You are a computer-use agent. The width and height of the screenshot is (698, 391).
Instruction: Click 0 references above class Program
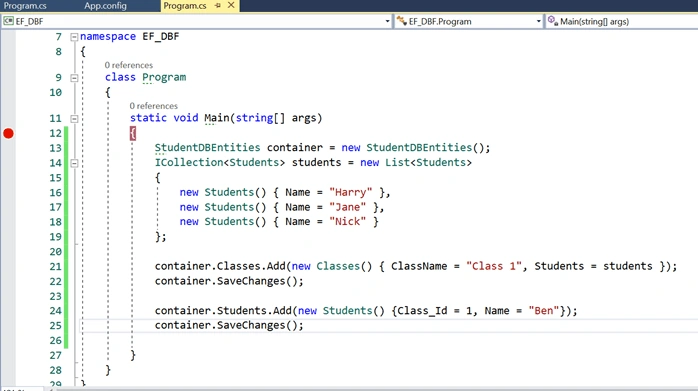(x=129, y=65)
